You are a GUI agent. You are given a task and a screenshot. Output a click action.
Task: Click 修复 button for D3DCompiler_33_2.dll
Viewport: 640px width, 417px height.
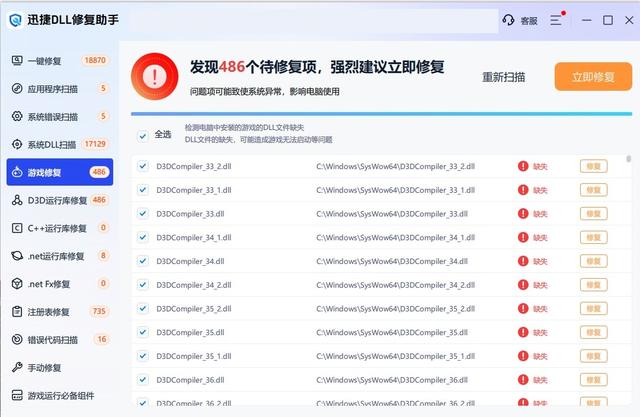click(593, 166)
